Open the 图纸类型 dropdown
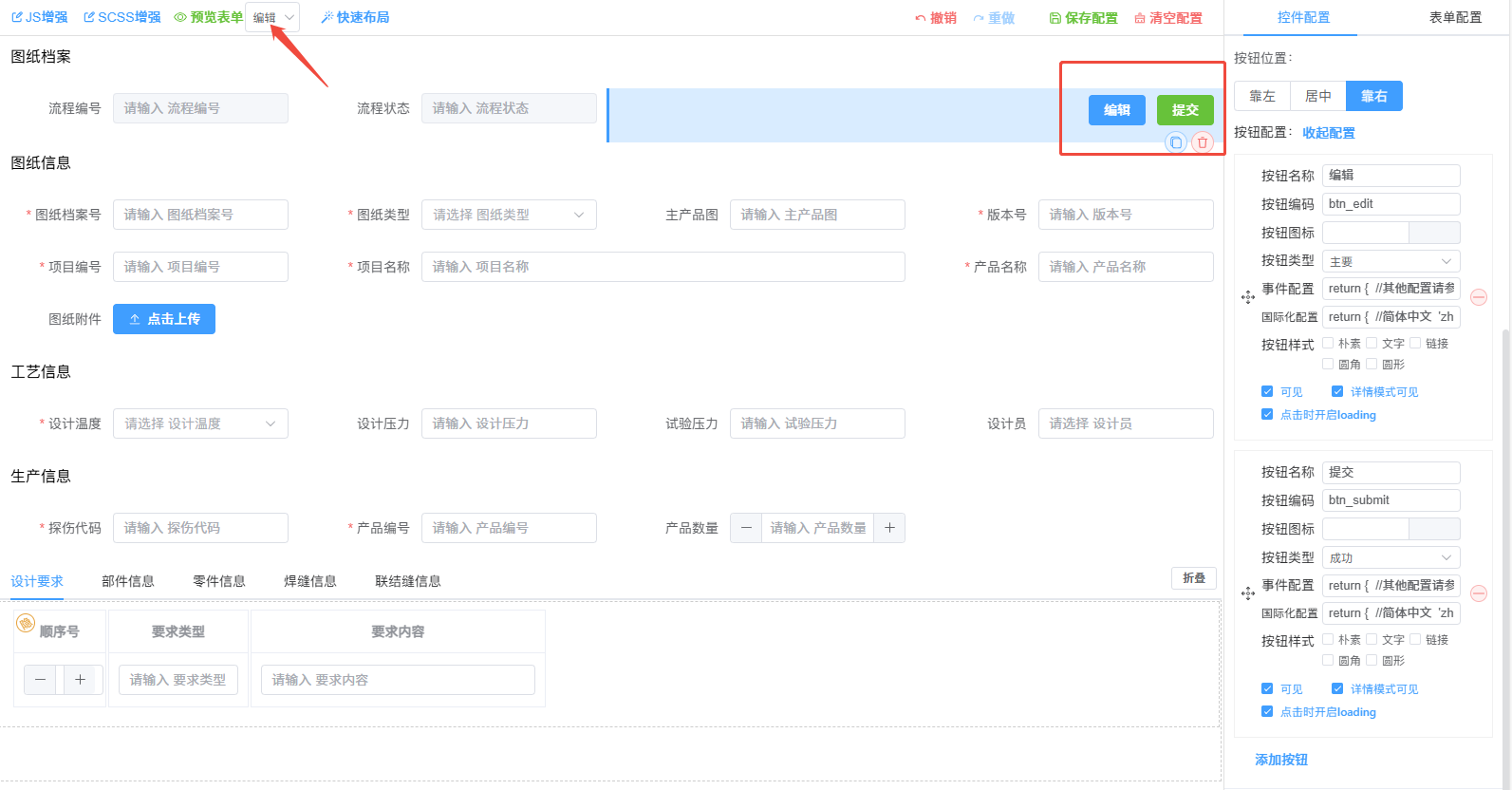The width and height of the screenshot is (1512, 790). coord(509,215)
